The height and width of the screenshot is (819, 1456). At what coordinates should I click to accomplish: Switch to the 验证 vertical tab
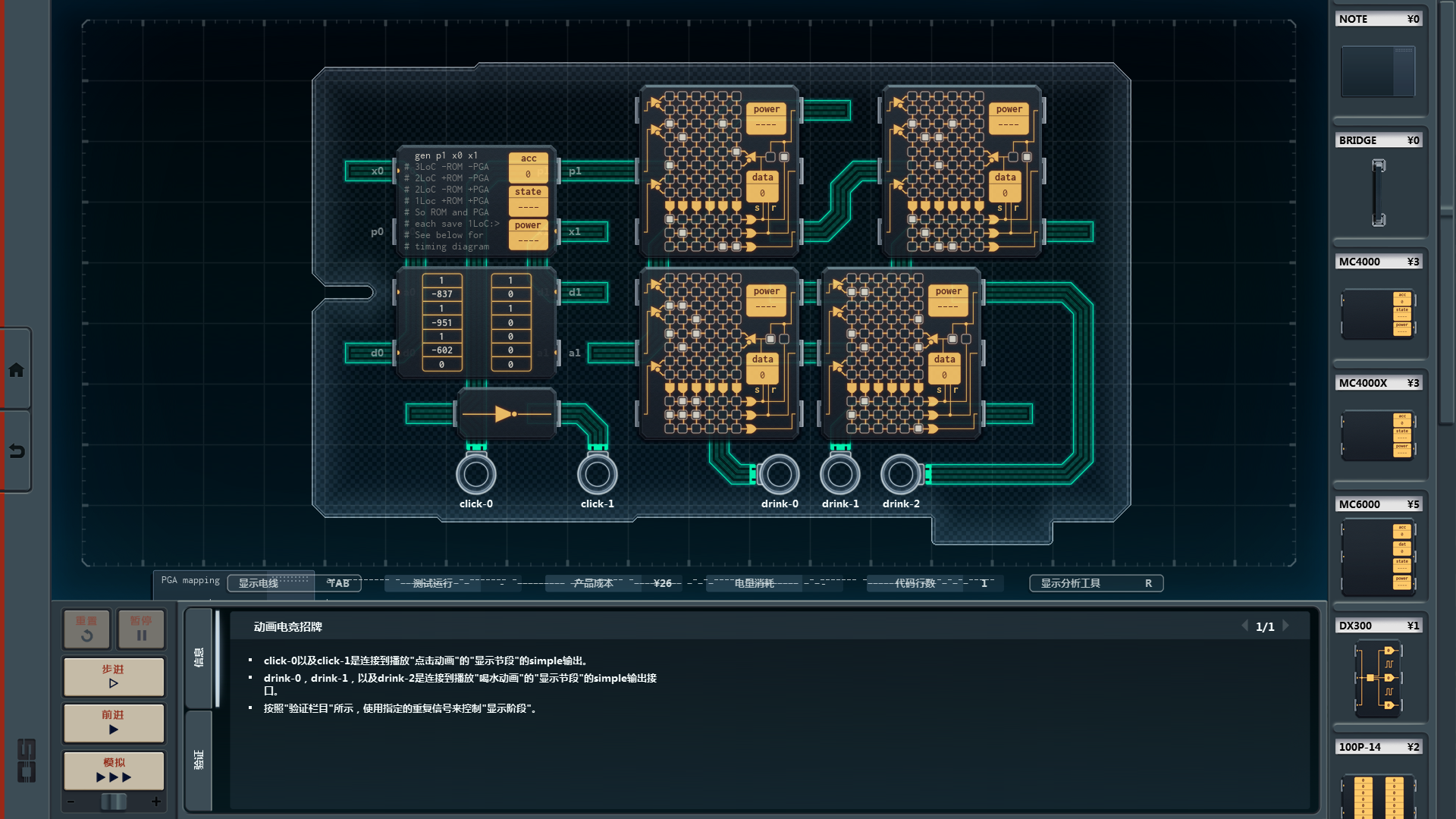pos(199,760)
